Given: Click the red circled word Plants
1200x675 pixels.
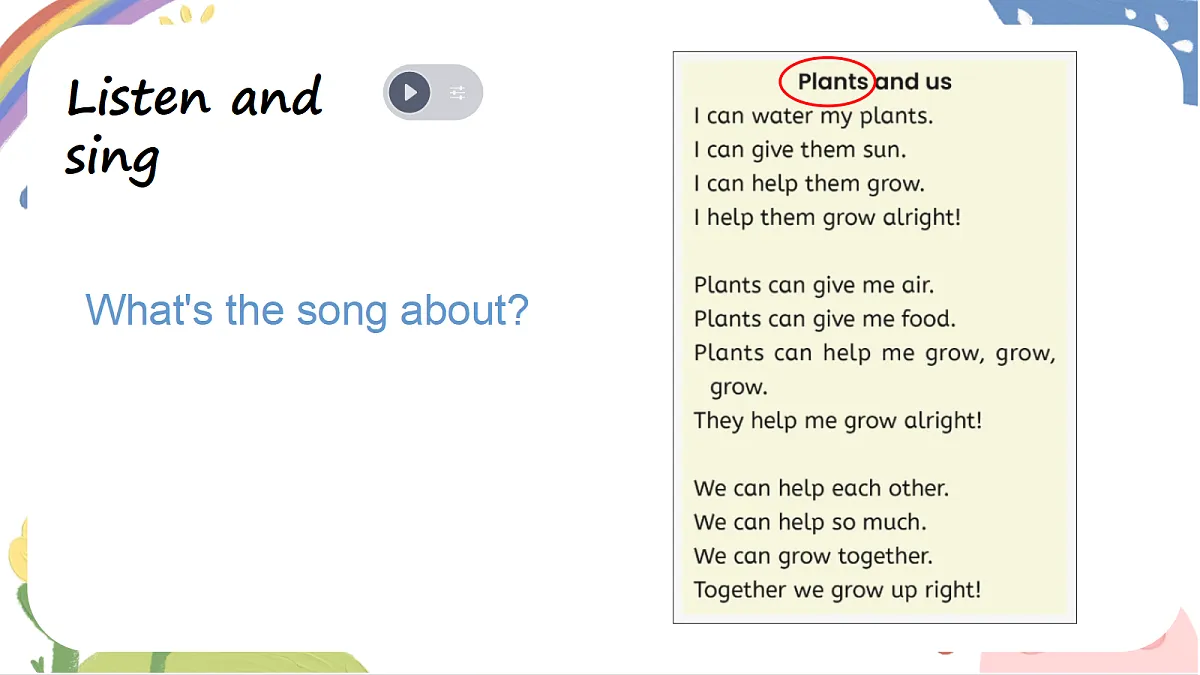Looking at the screenshot, I should point(830,82).
